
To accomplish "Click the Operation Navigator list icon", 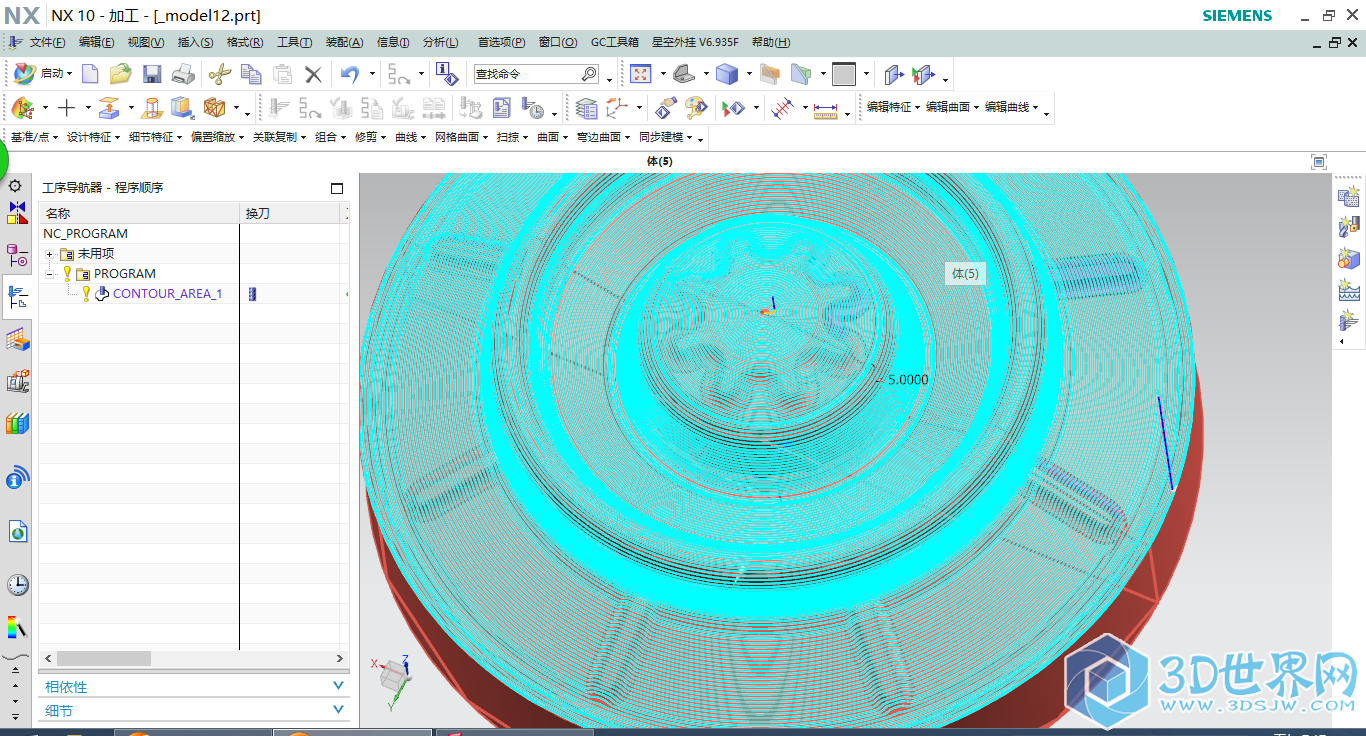I will click(x=586, y=107).
